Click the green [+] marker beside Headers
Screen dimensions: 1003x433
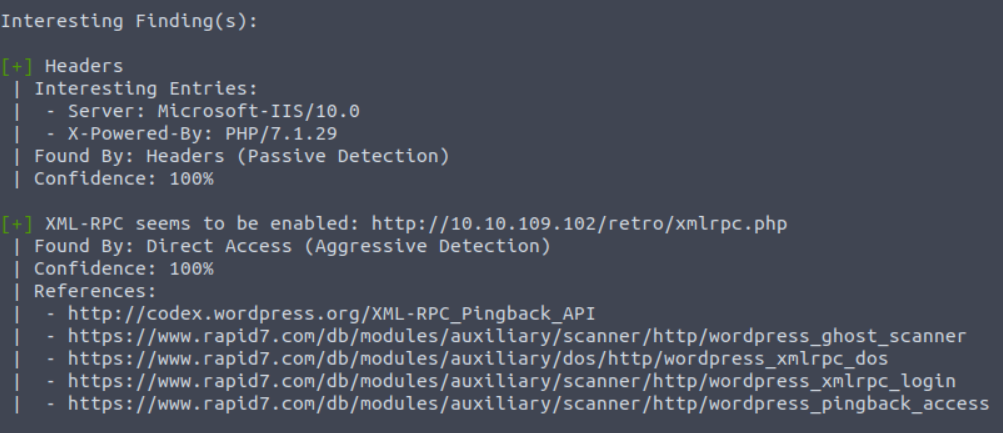click(x=17, y=67)
